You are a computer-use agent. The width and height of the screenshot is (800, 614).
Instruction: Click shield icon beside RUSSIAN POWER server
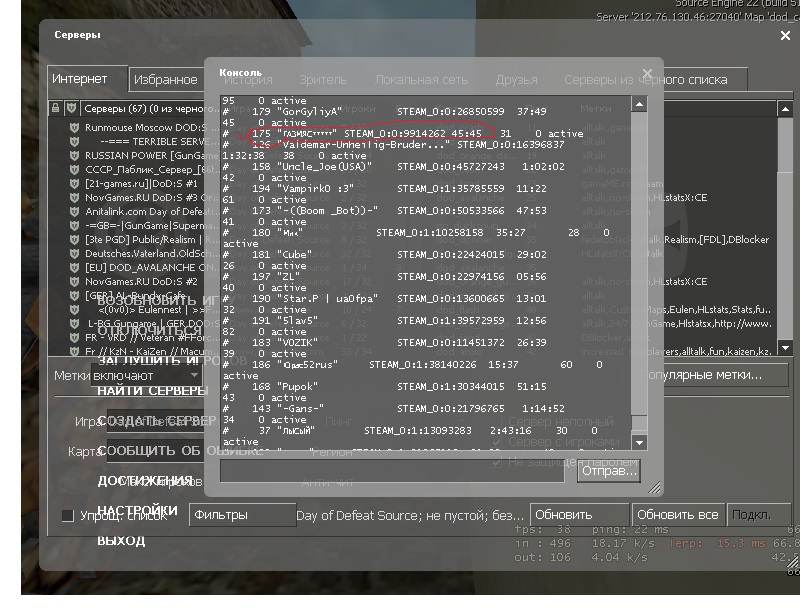pyautogui.click(x=73, y=156)
